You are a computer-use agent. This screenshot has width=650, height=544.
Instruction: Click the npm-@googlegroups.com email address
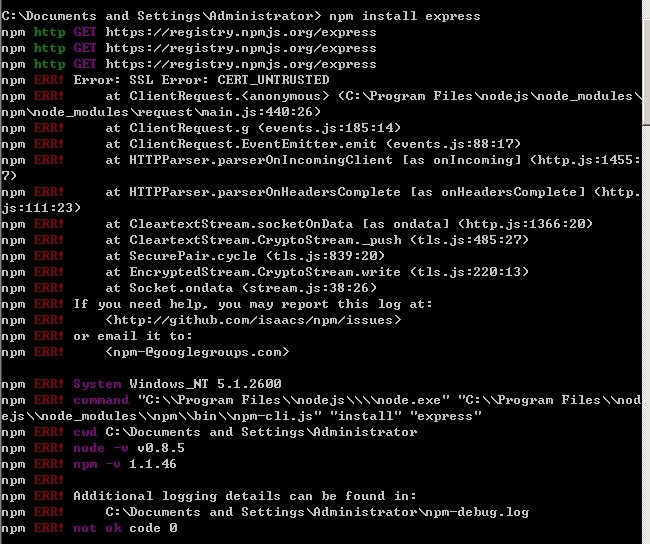pos(197,352)
